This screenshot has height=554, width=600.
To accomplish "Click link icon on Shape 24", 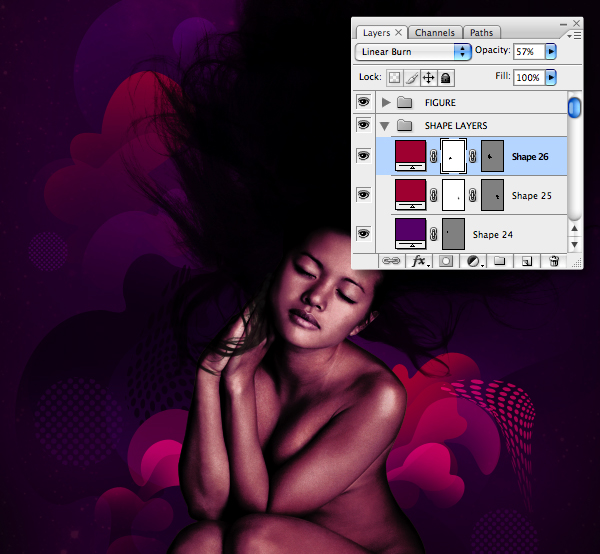I will tap(434, 234).
